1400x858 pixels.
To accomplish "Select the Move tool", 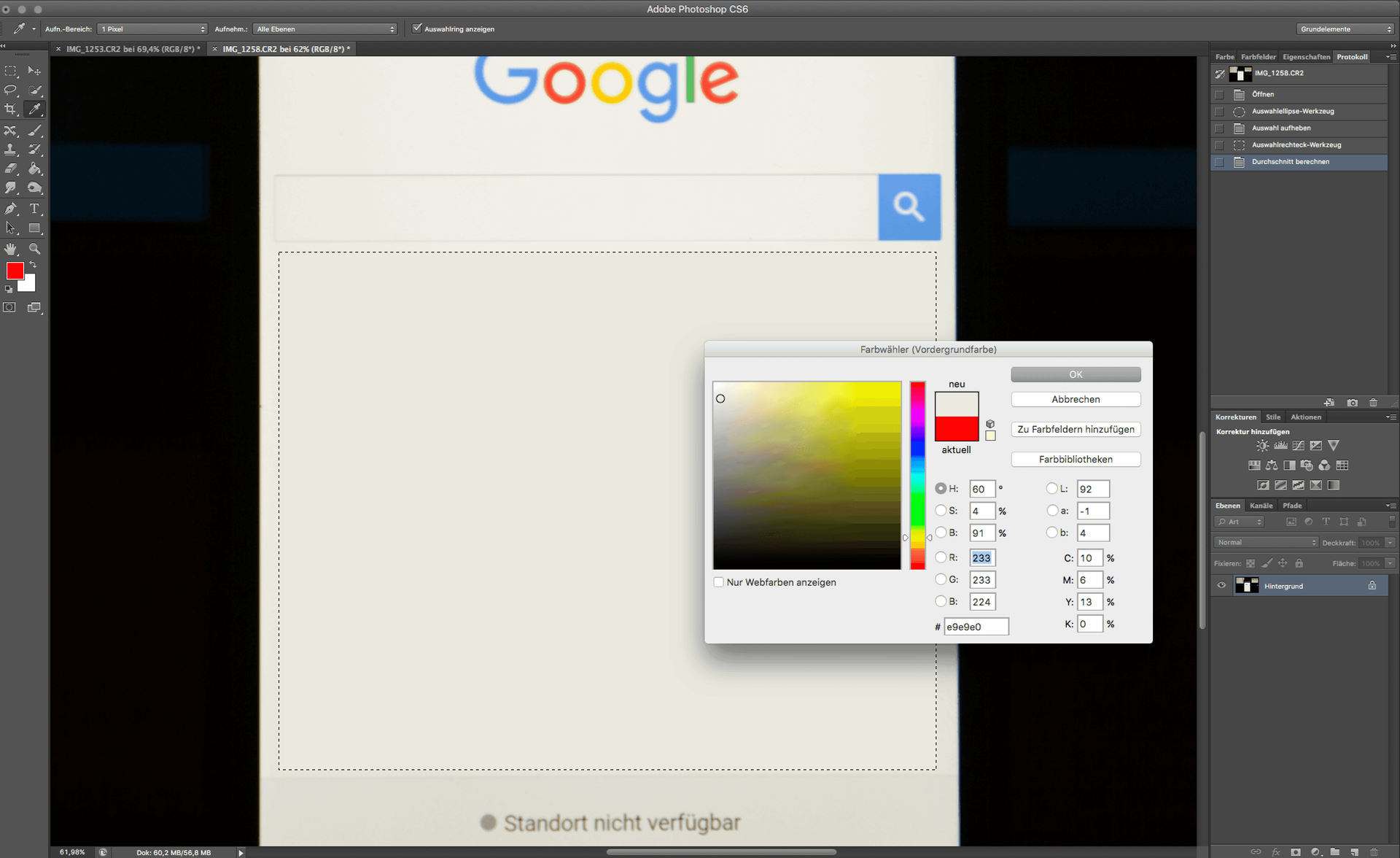I will pyautogui.click(x=34, y=71).
